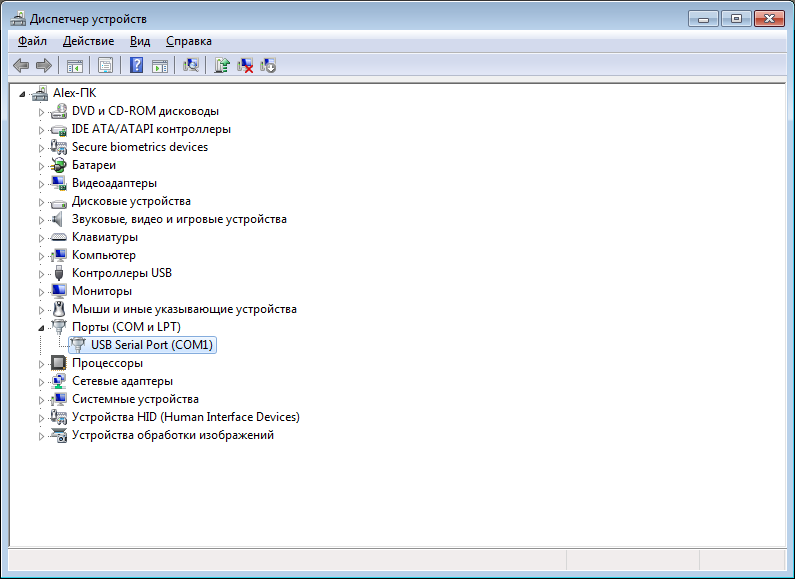The height and width of the screenshot is (581, 797).
Task: Select the Порты (COM и LPT) label
Action: tap(126, 327)
